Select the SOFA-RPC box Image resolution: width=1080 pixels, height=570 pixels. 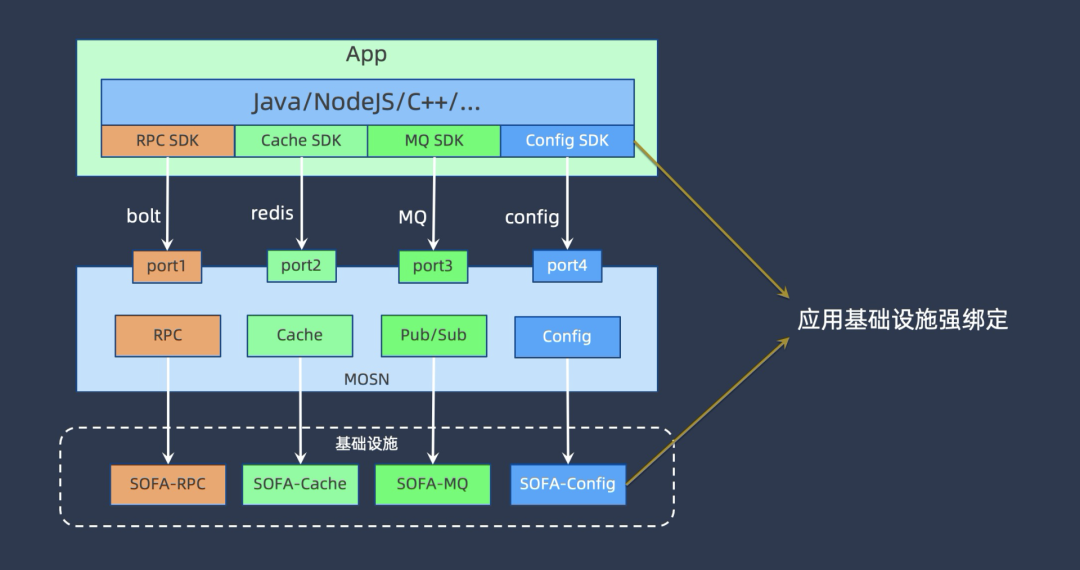pos(168,485)
